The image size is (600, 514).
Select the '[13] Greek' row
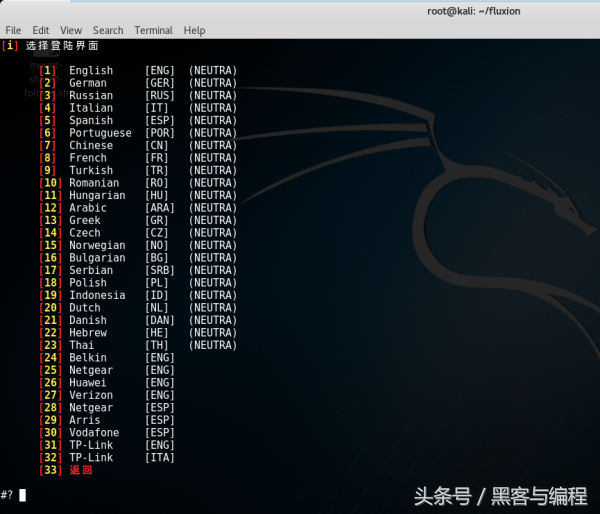click(x=138, y=220)
